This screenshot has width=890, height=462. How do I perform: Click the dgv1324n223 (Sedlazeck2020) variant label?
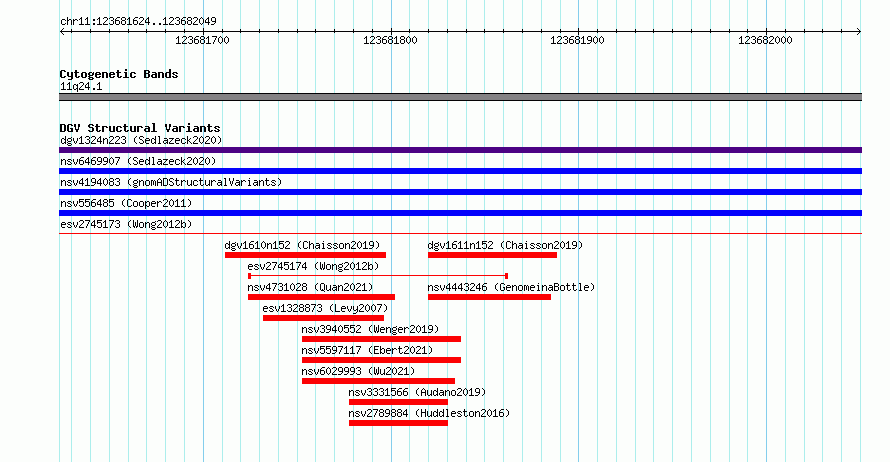pos(141,140)
